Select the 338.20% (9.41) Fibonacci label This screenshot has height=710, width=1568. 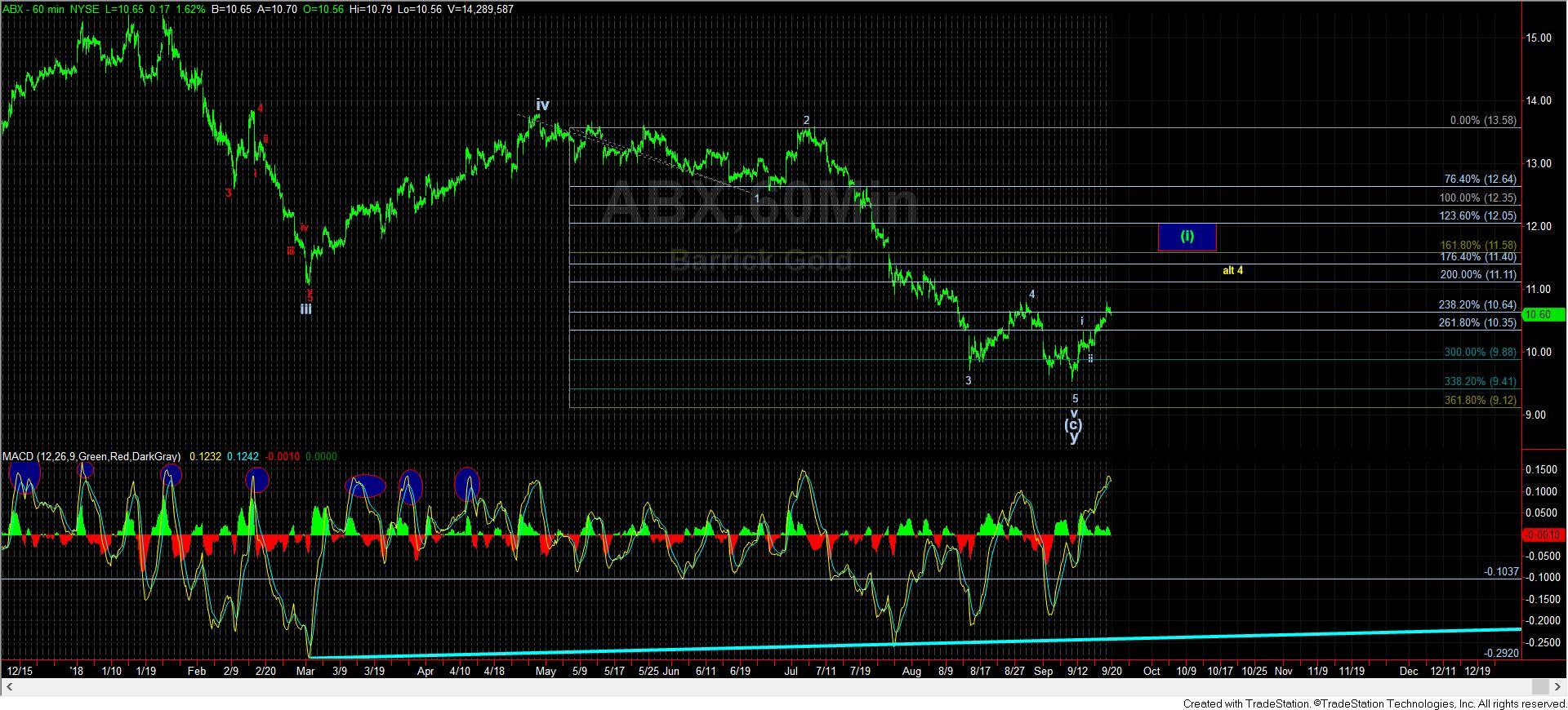pos(1480,381)
